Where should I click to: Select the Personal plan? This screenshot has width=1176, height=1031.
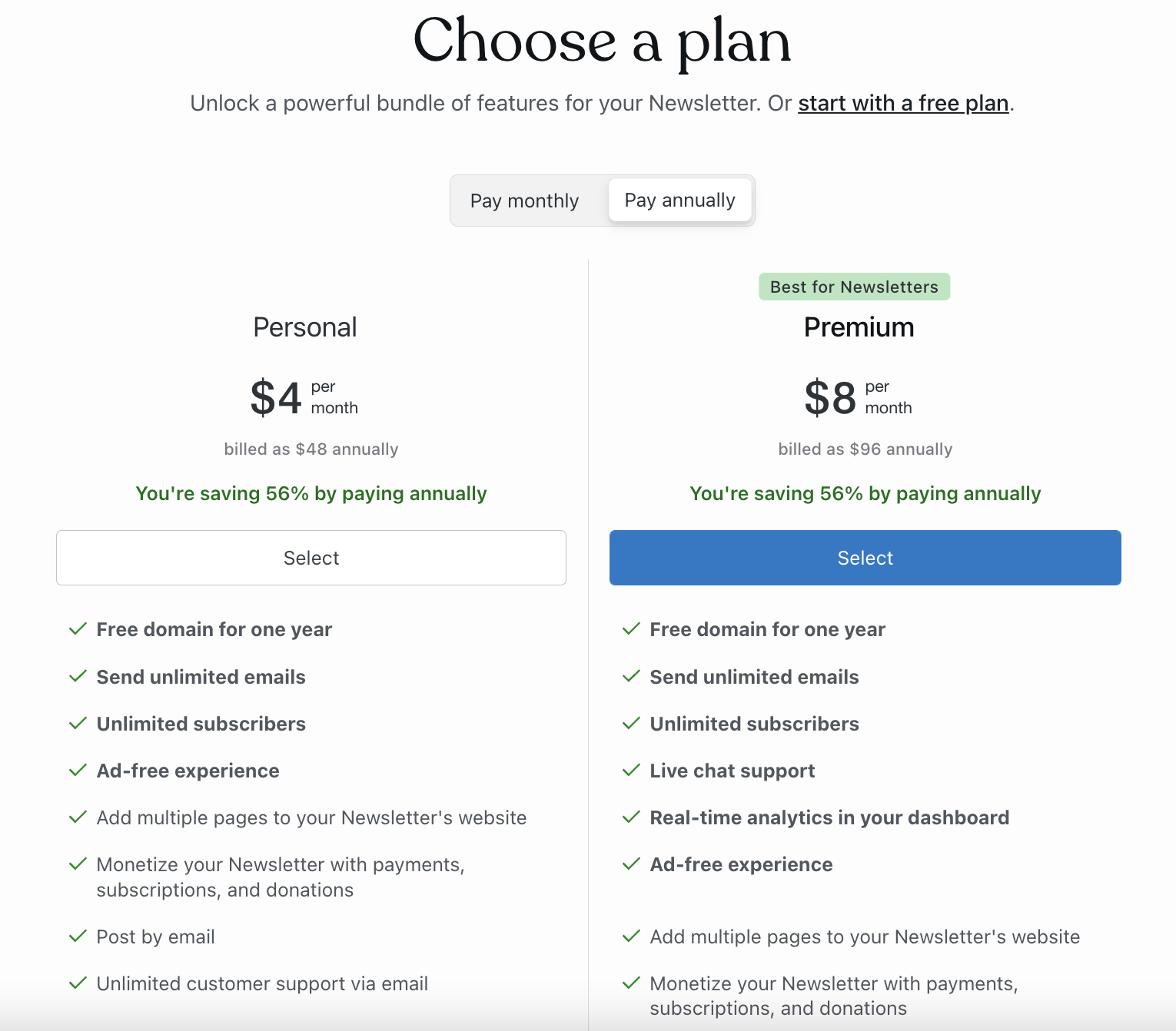pos(311,558)
